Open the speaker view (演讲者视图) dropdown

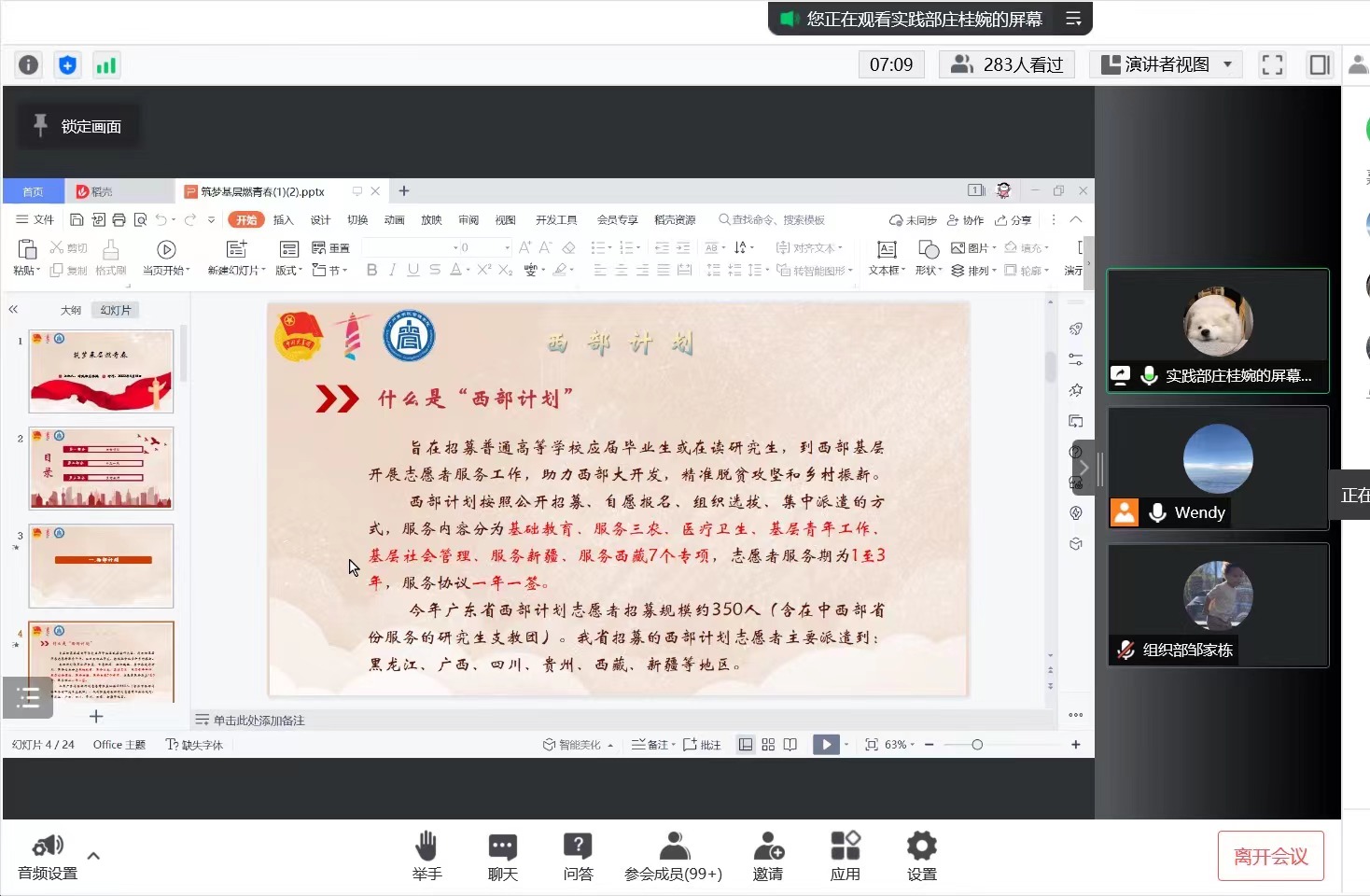pyautogui.click(x=1167, y=64)
